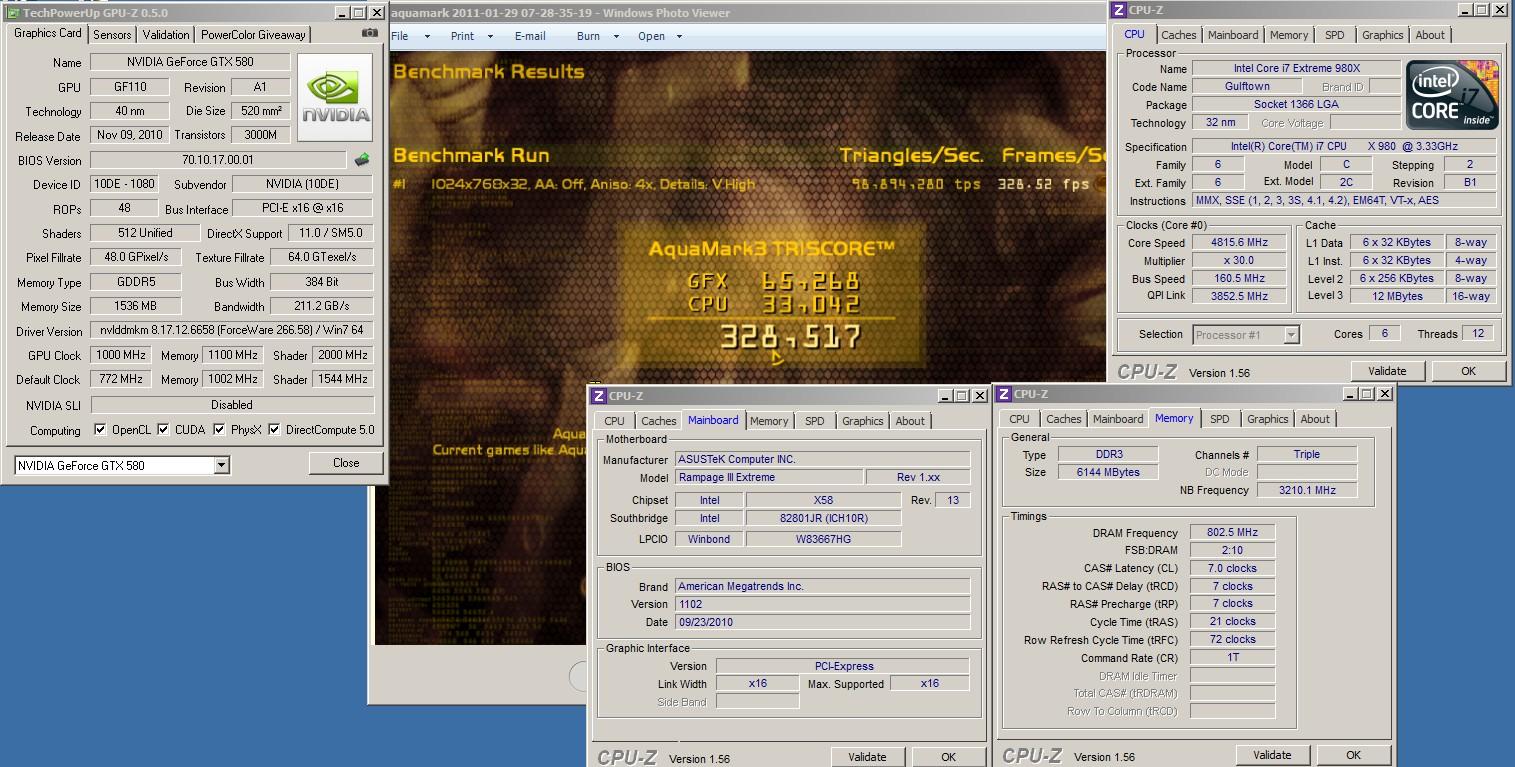Open the Open menu in Photo Viewer
1515x767 pixels.
pyautogui.click(x=659, y=36)
